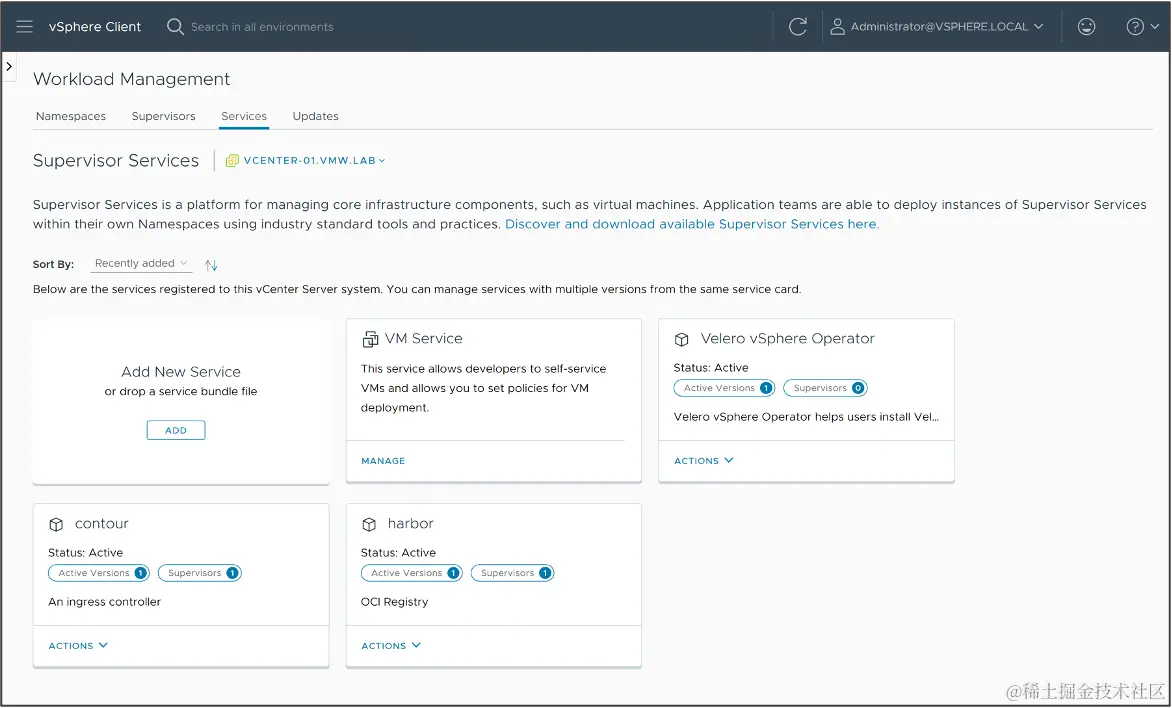Click the harbor card title
This screenshot has width=1172, height=708.
(410, 524)
